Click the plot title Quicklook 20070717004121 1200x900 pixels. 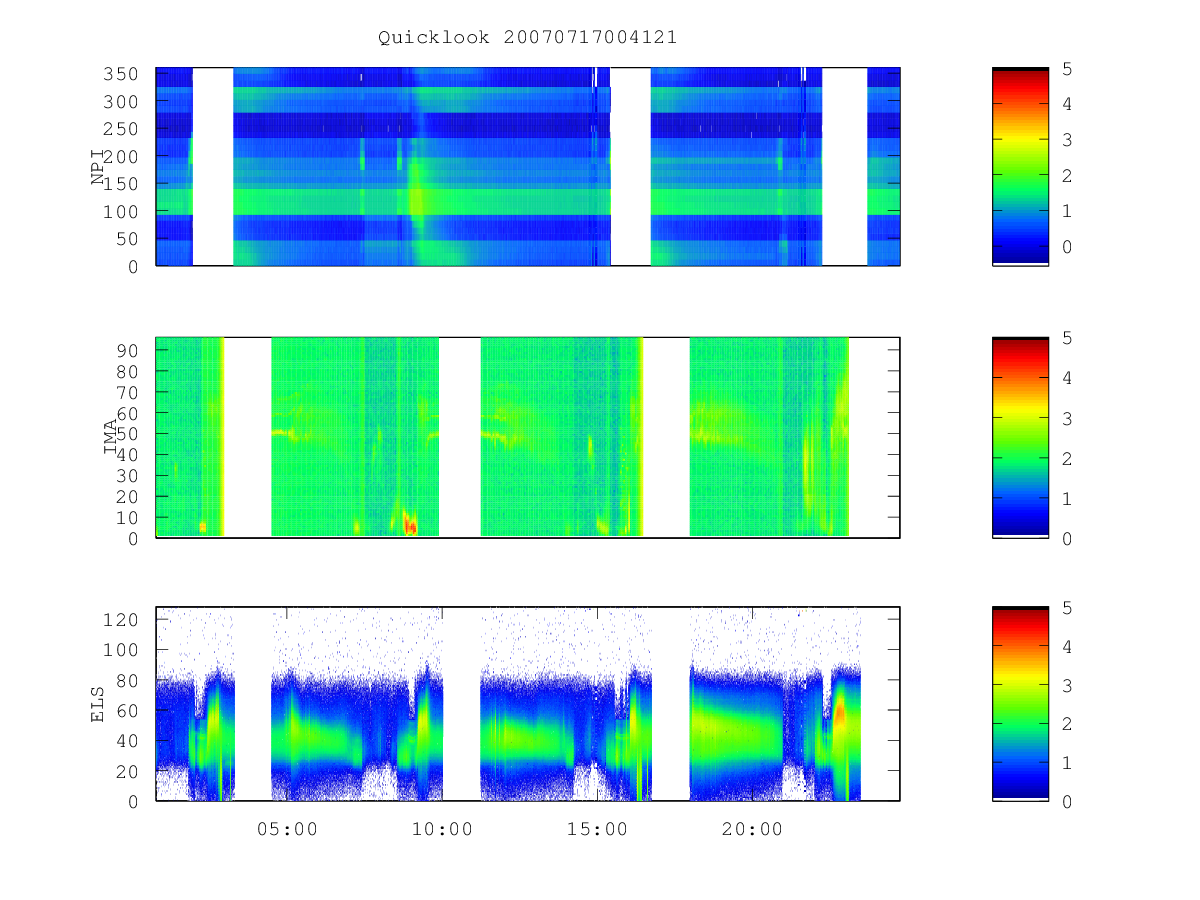[527, 38]
